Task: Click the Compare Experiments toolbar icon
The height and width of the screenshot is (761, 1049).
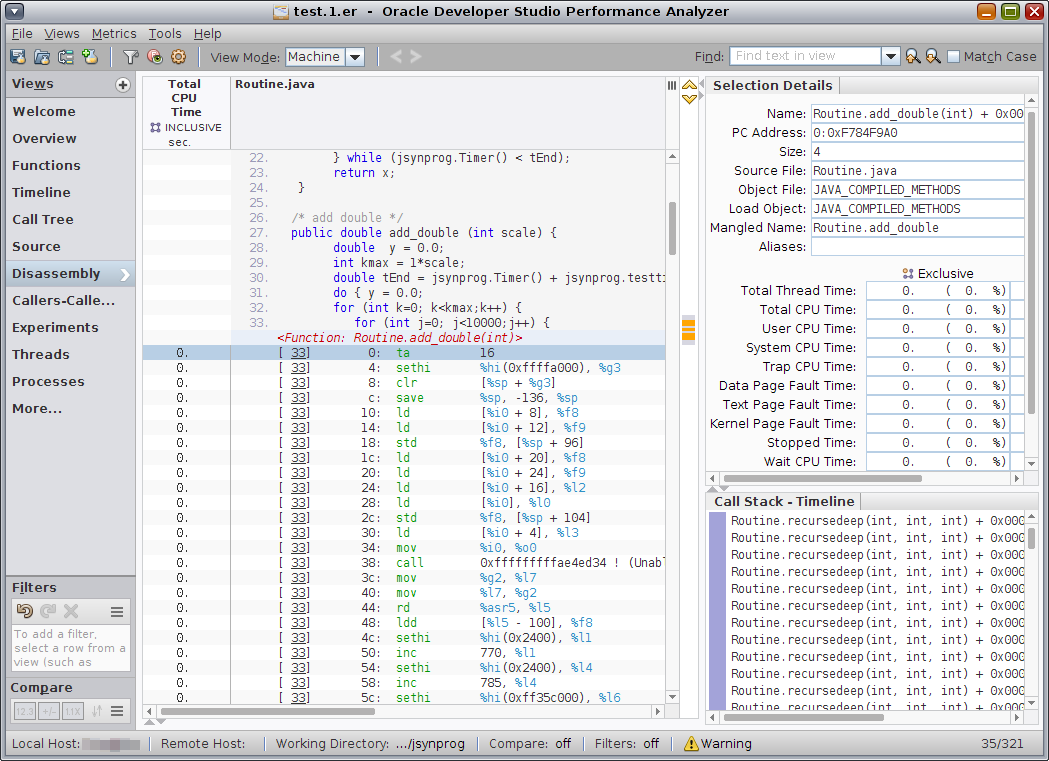Action: click(x=66, y=57)
